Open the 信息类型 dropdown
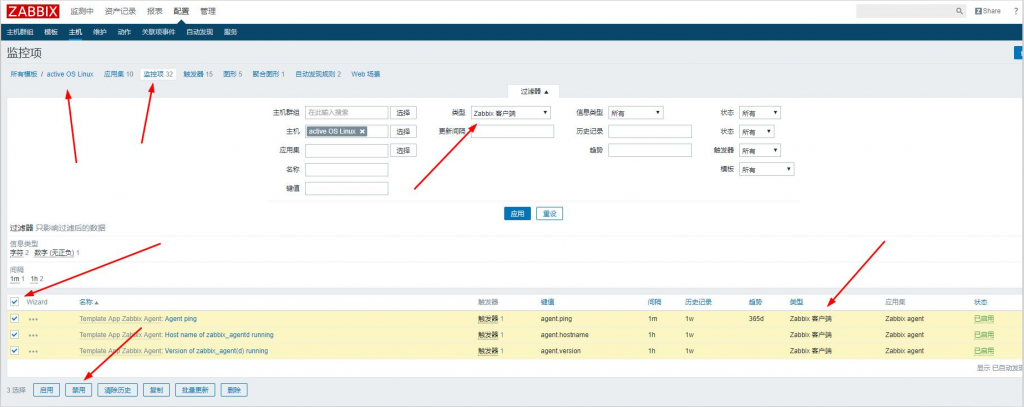The height and width of the screenshot is (407, 1024). coord(636,113)
